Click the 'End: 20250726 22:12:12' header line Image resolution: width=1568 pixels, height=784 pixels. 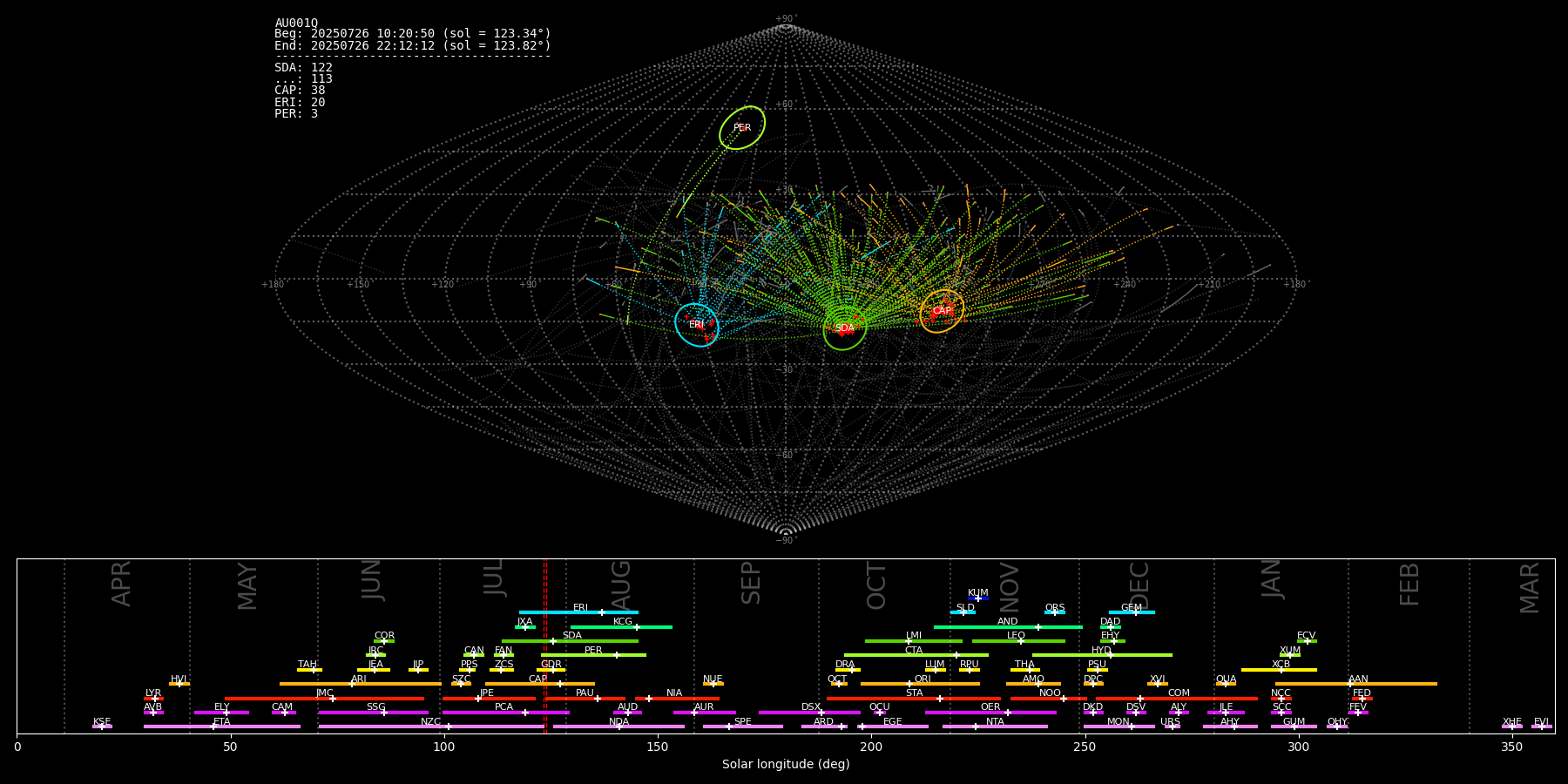[413, 45]
